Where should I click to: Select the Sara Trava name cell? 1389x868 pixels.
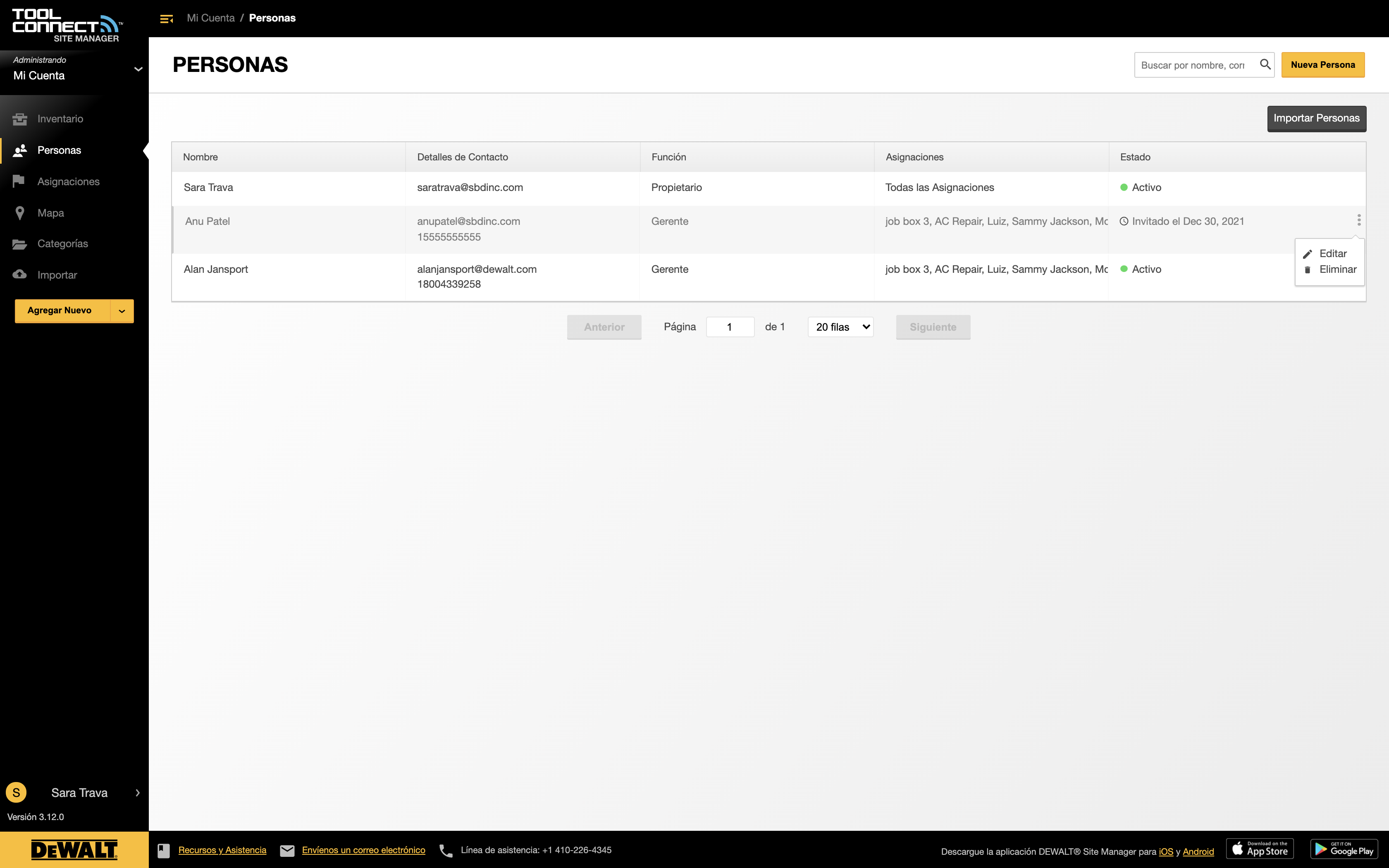pyautogui.click(x=208, y=188)
